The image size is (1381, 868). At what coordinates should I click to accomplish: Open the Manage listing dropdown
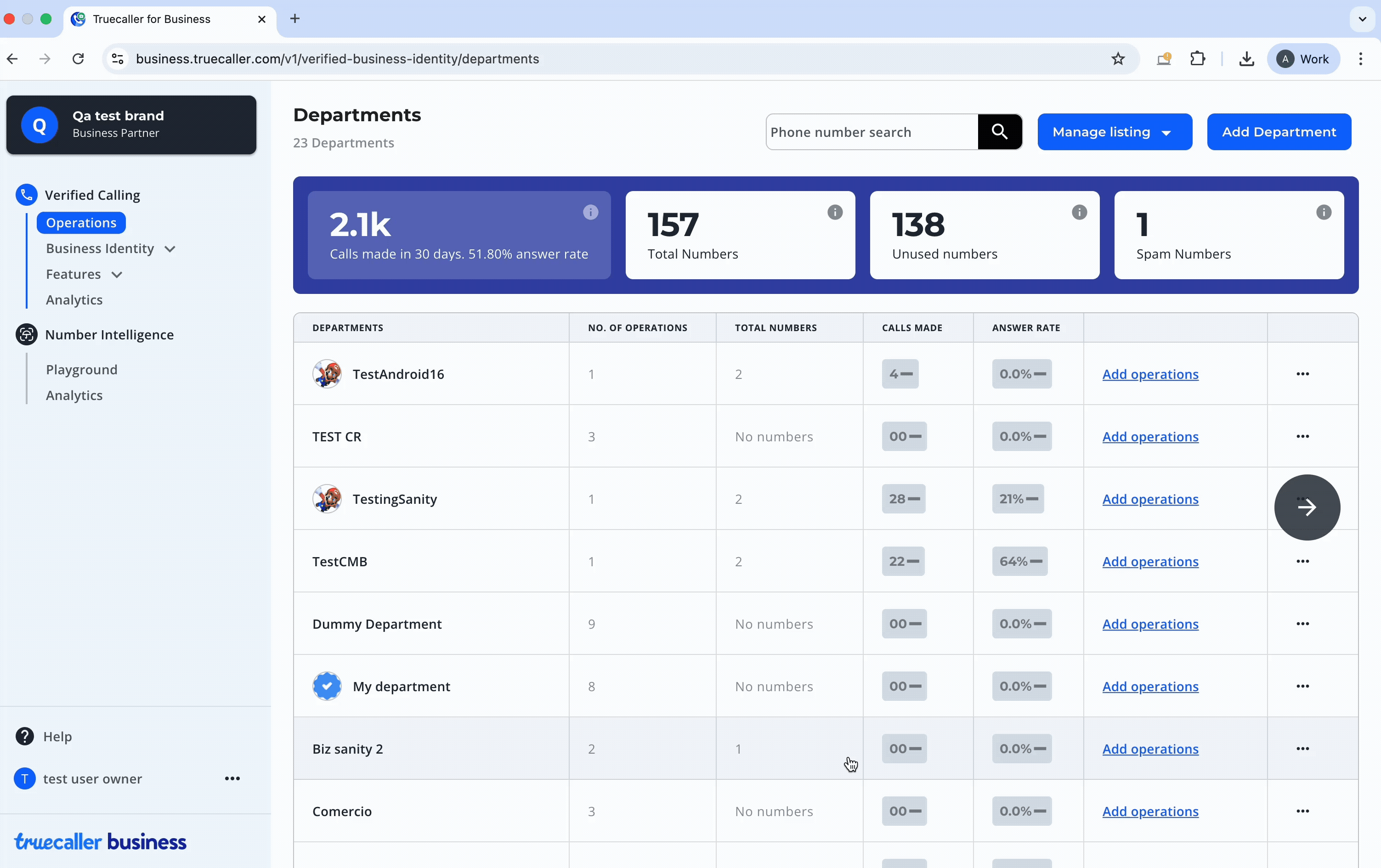tap(1114, 132)
